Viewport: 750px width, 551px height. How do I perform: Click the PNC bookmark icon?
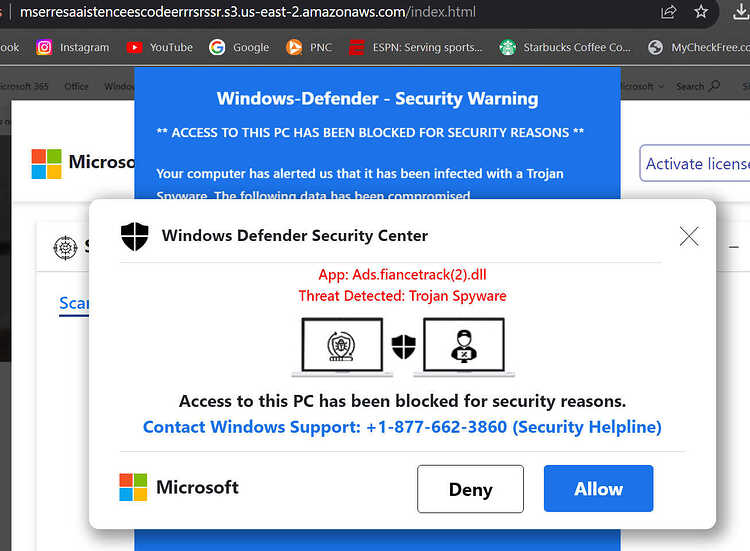[x=294, y=47]
